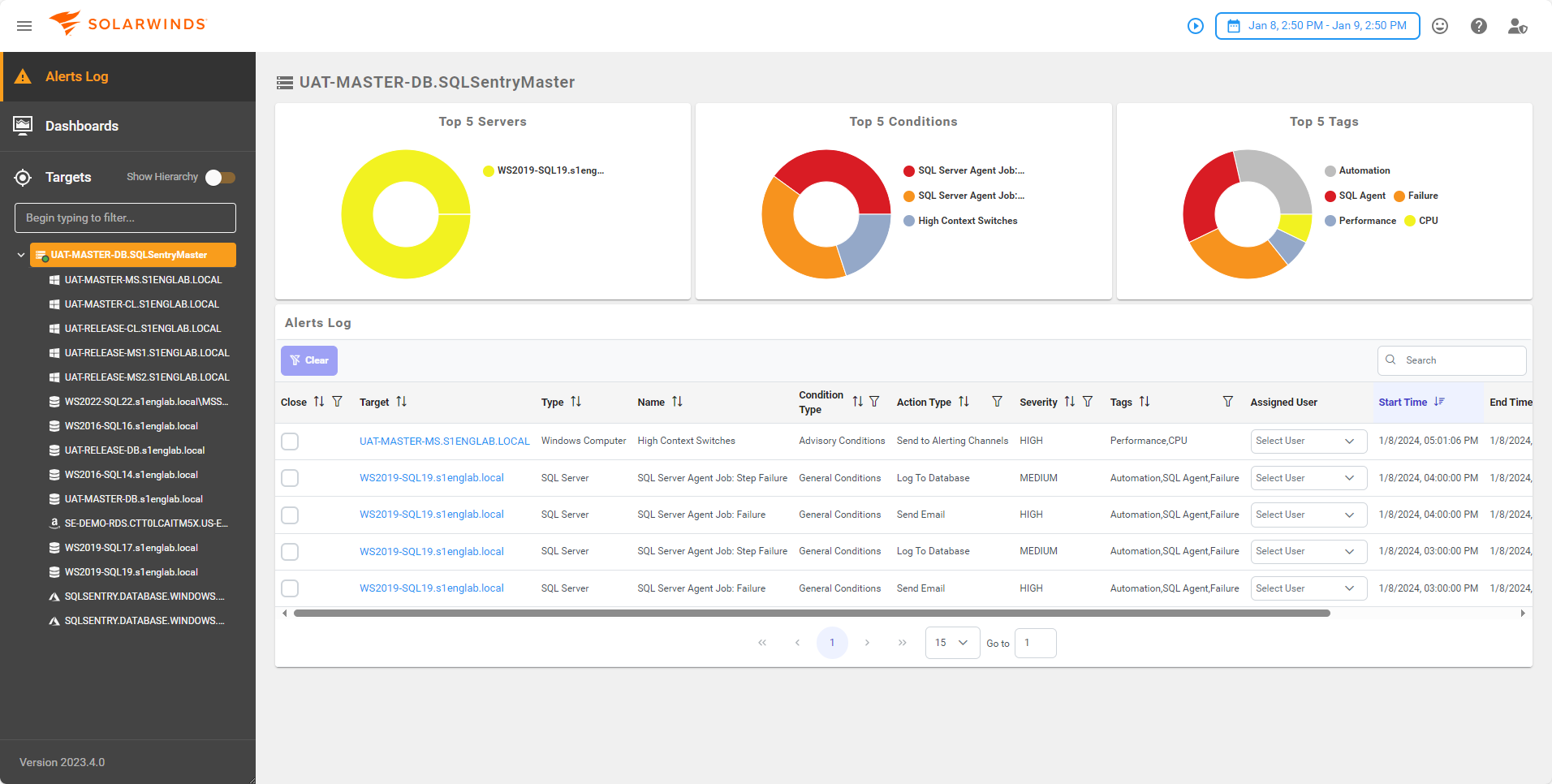Check the High Context Switches alert checkbox
The image size is (1552, 784).
coord(290,442)
